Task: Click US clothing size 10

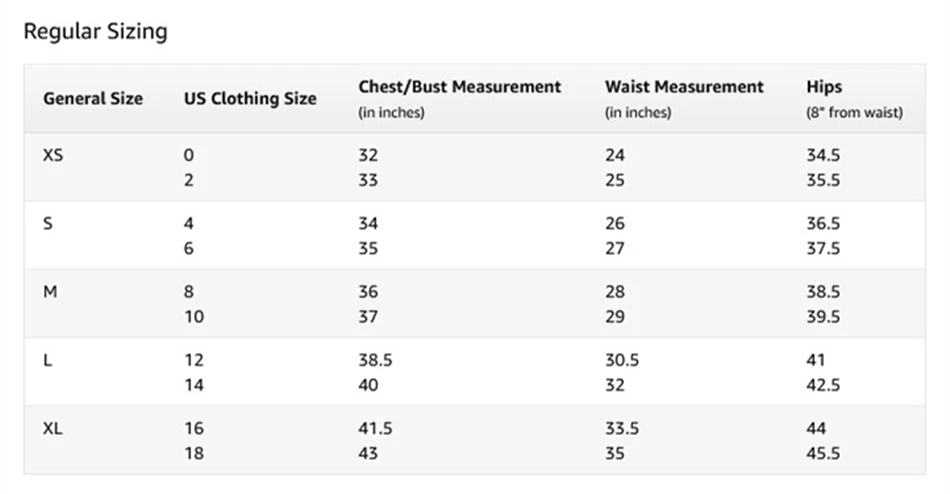Action: tap(193, 317)
